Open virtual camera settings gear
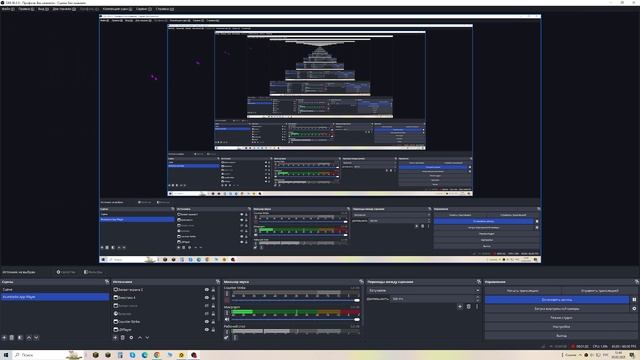The width and height of the screenshot is (640, 360). [x=634, y=309]
